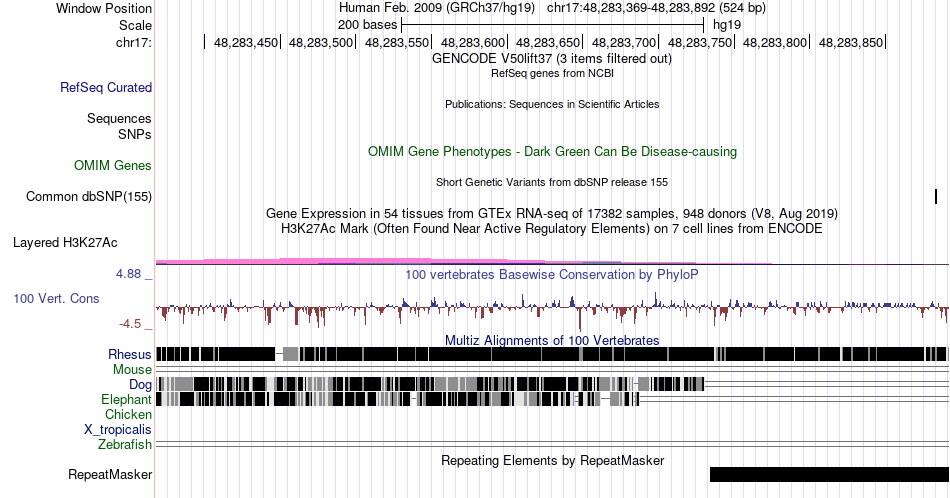
Task: Select the Mouse alignment row label
Action: coord(132,370)
